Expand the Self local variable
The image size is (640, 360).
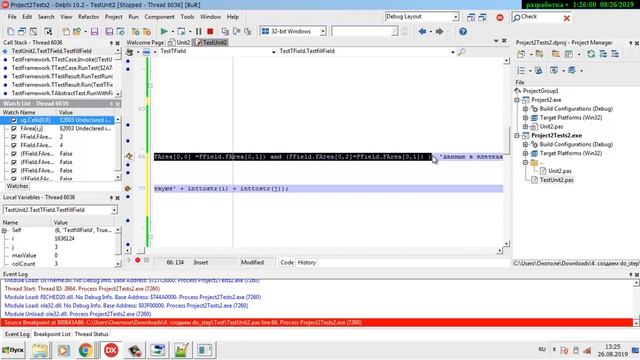[4, 231]
